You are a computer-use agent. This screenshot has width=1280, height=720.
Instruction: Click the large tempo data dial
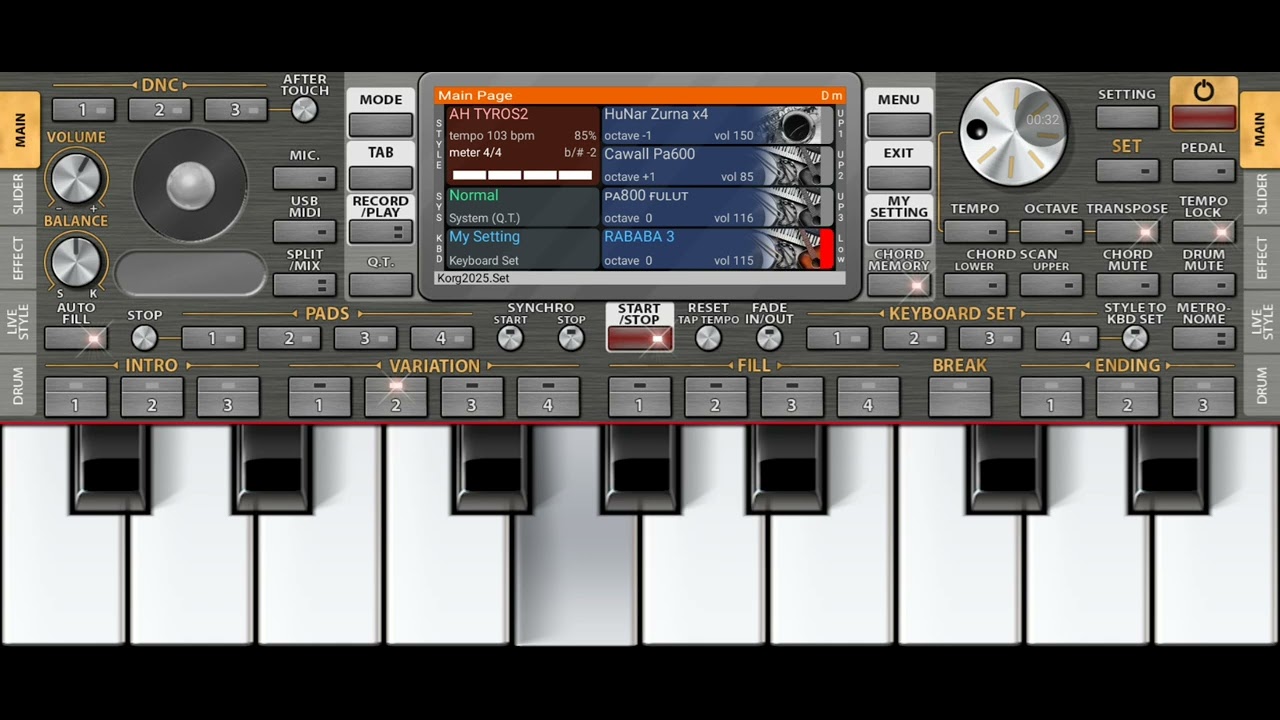(1012, 132)
